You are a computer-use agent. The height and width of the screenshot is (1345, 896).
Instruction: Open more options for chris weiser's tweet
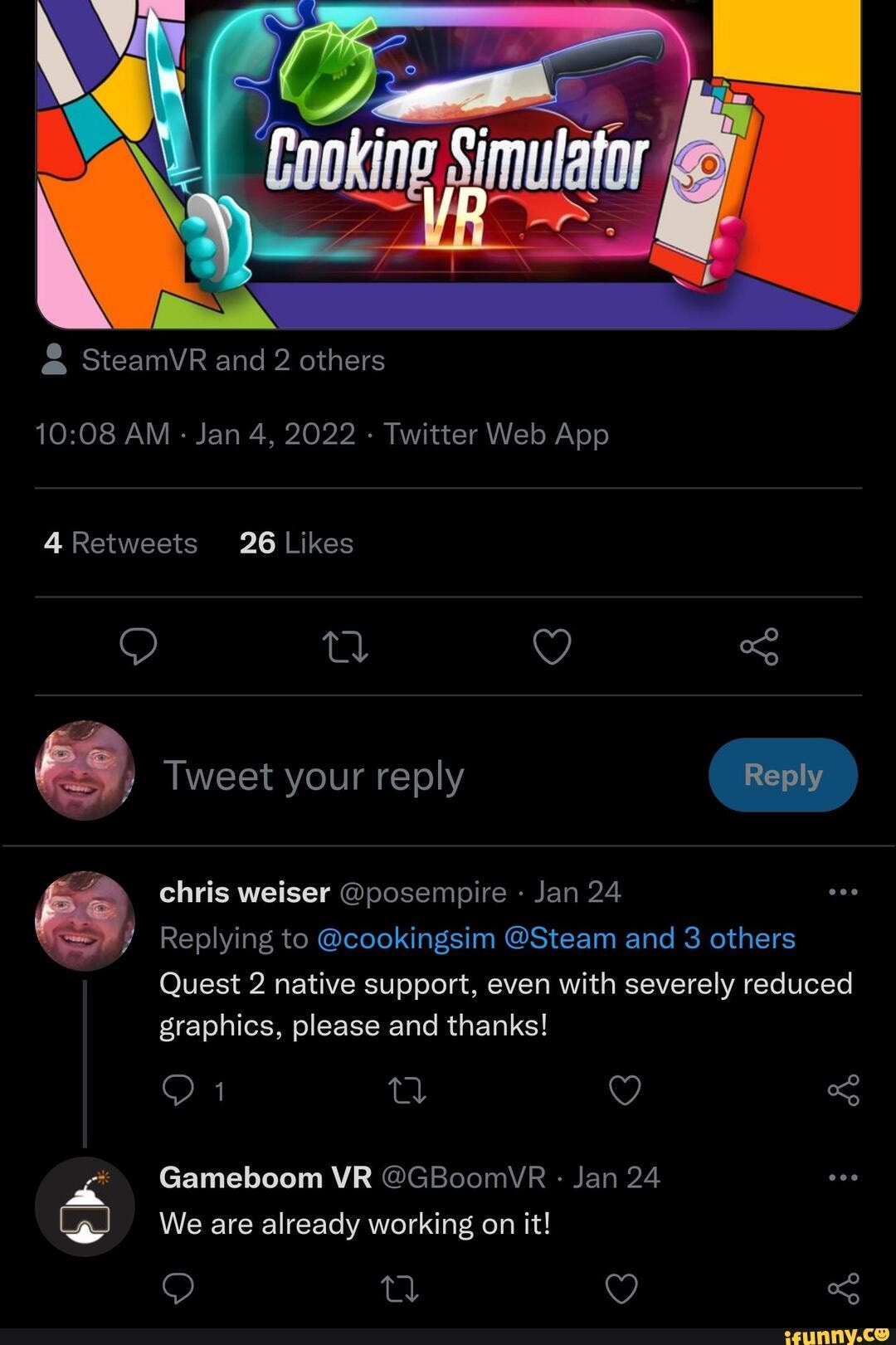point(843,893)
